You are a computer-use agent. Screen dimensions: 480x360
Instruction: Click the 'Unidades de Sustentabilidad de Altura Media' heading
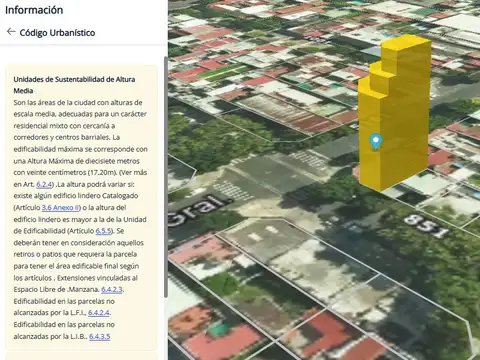click(x=74, y=85)
